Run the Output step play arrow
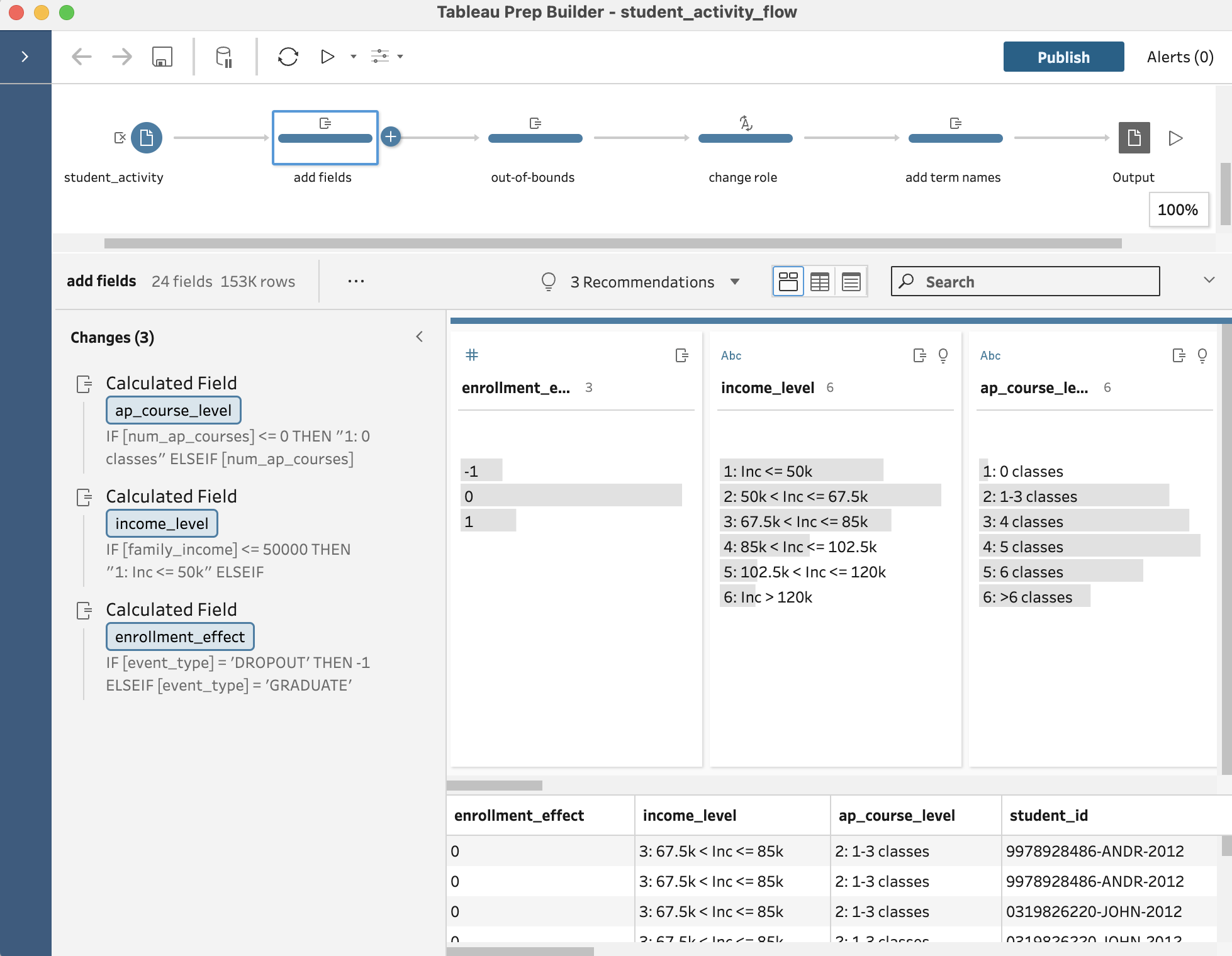Viewport: 1232px width, 956px height. point(1175,138)
